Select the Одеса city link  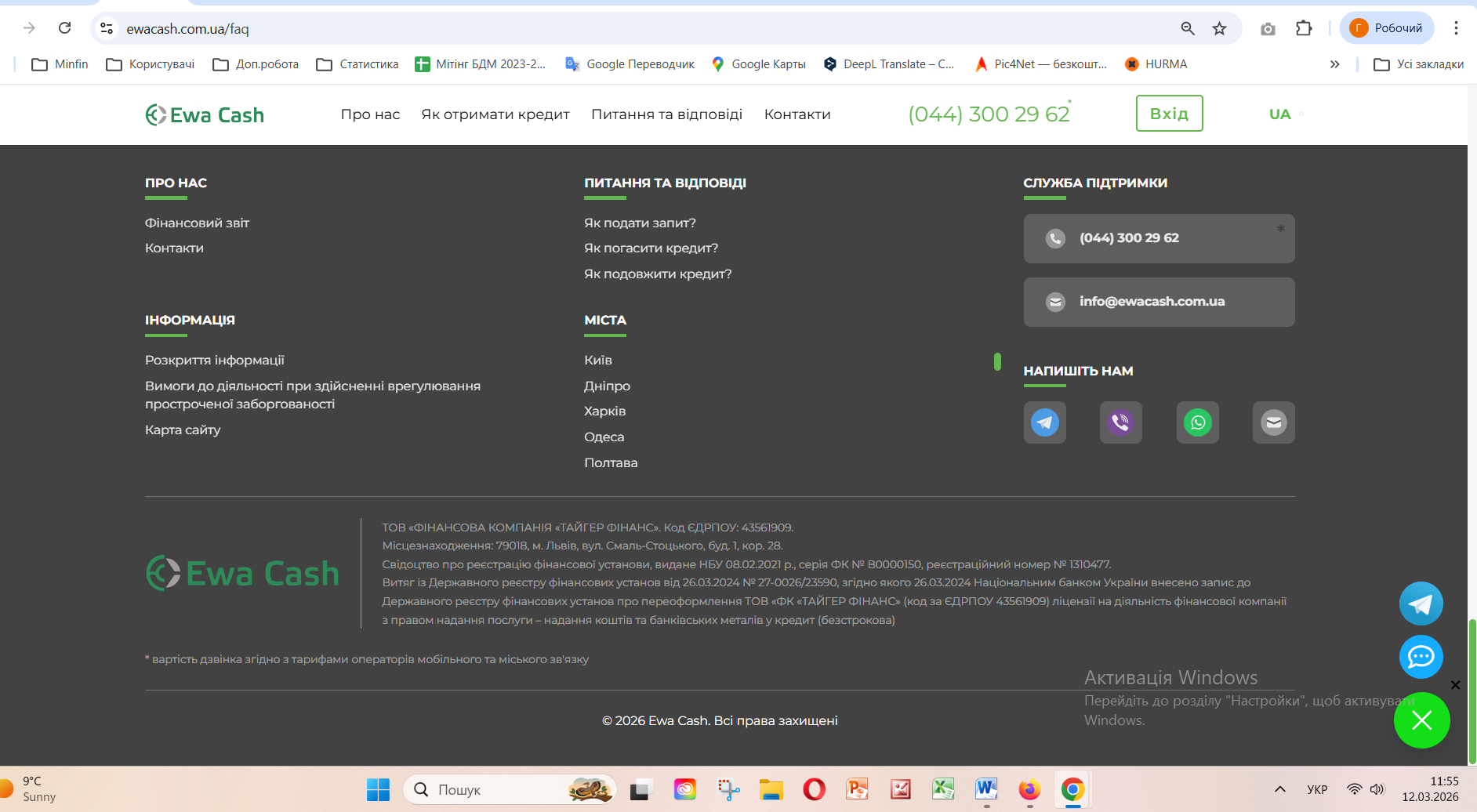[x=604, y=437]
